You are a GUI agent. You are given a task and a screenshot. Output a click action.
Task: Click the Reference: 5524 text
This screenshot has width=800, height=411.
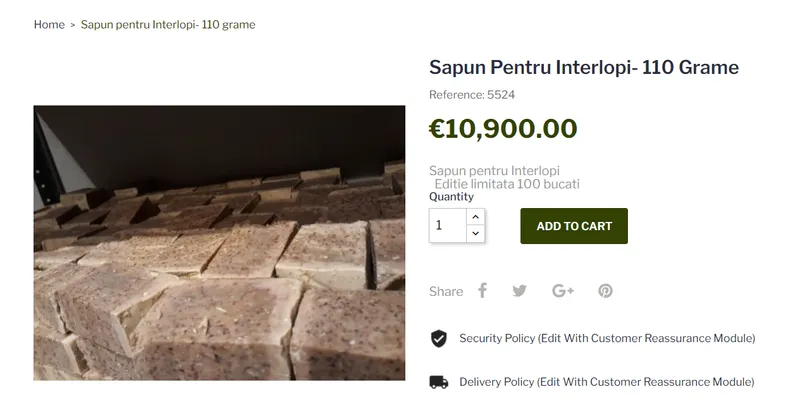(x=472, y=95)
